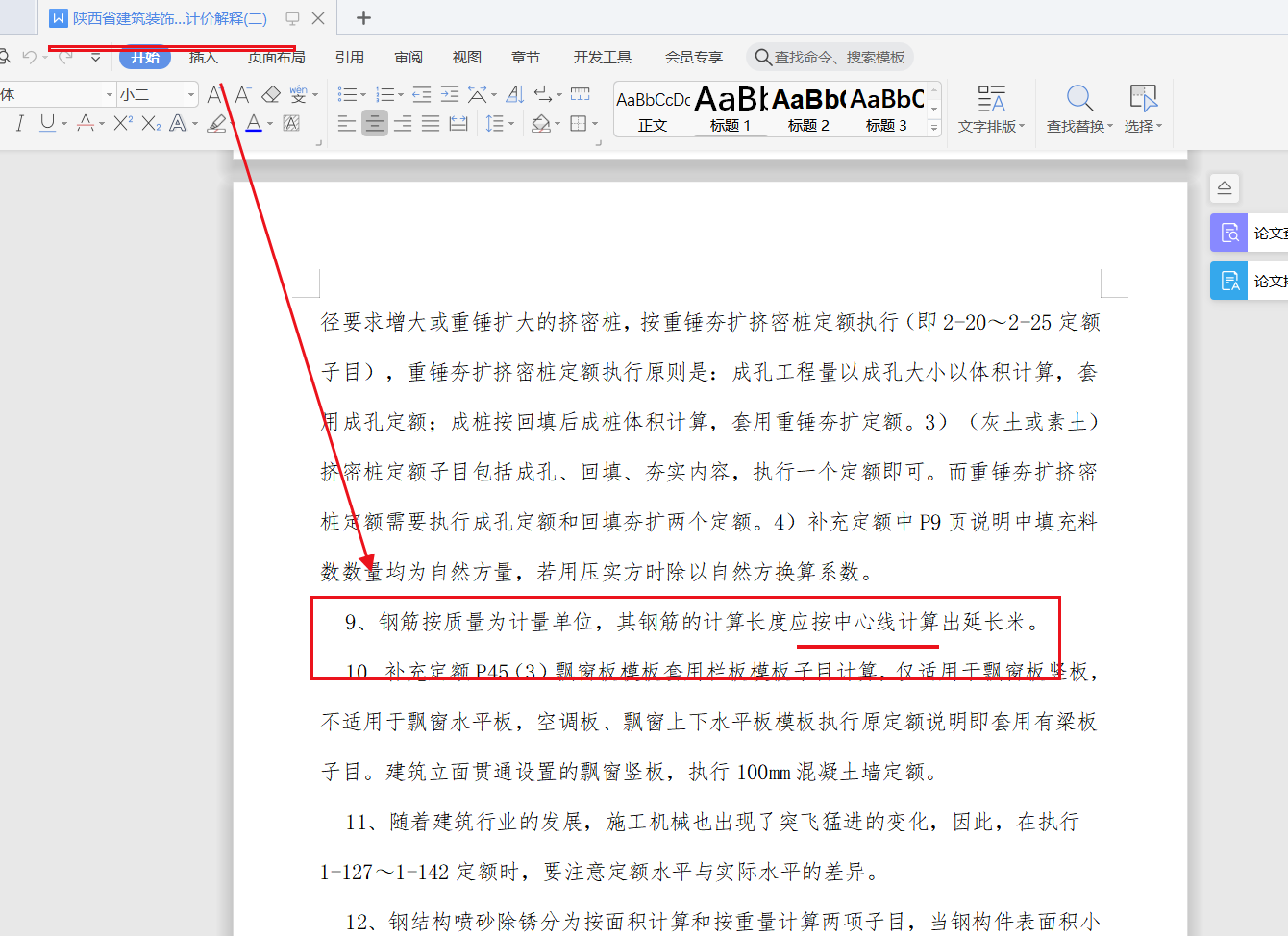Switch to the 页面布局 tab
This screenshot has width=1288, height=936.
coord(277,58)
